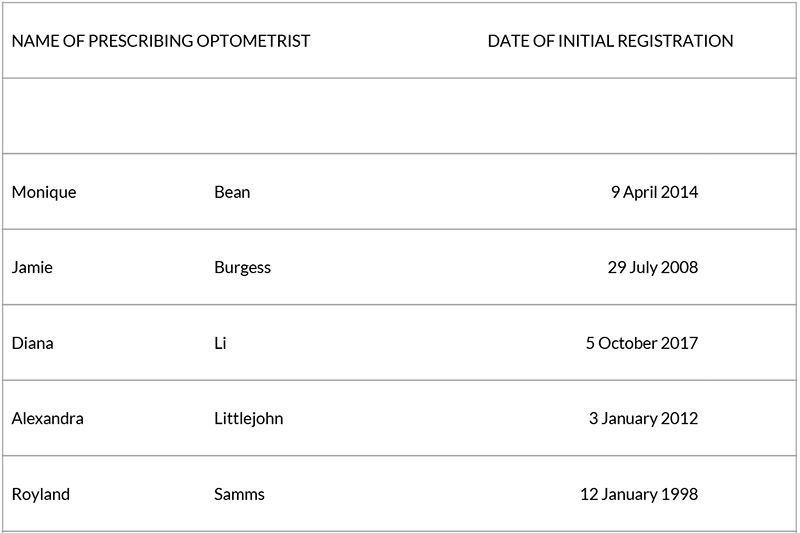Click the word OPTOMETRIST in the header
This screenshot has height=533, width=800.
click(254, 41)
